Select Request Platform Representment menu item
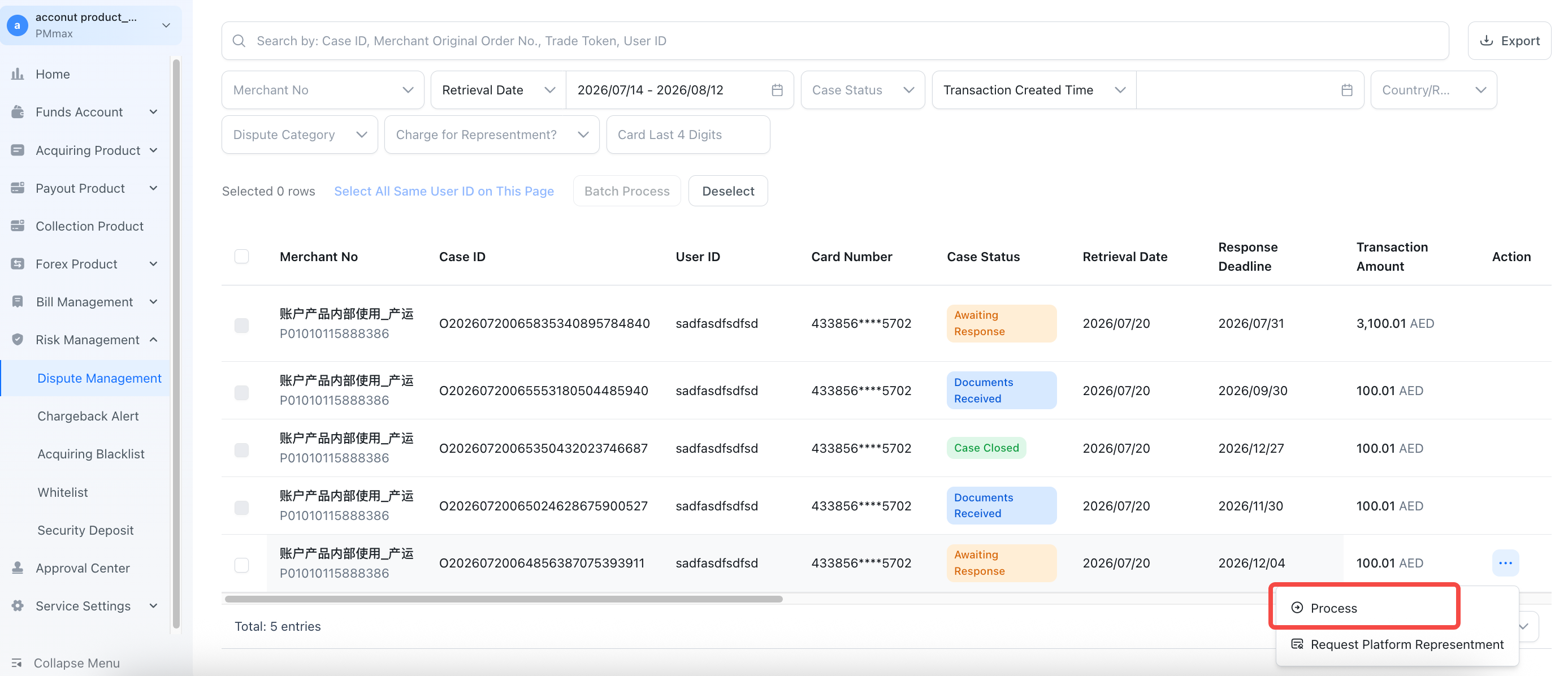 click(1397, 644)
